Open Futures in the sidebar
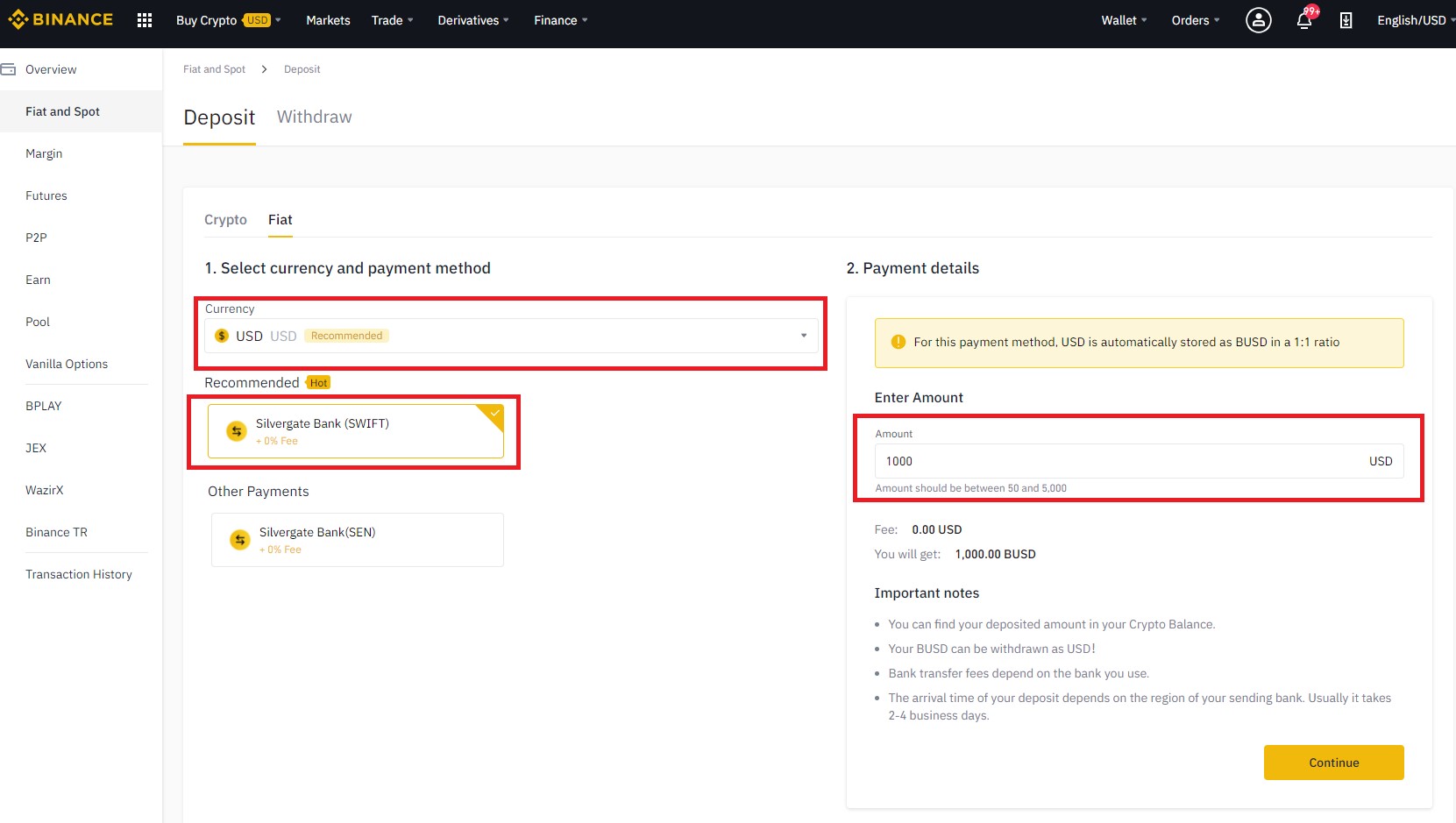Screen dimensions: 1456x823 [x=46, y=195]
